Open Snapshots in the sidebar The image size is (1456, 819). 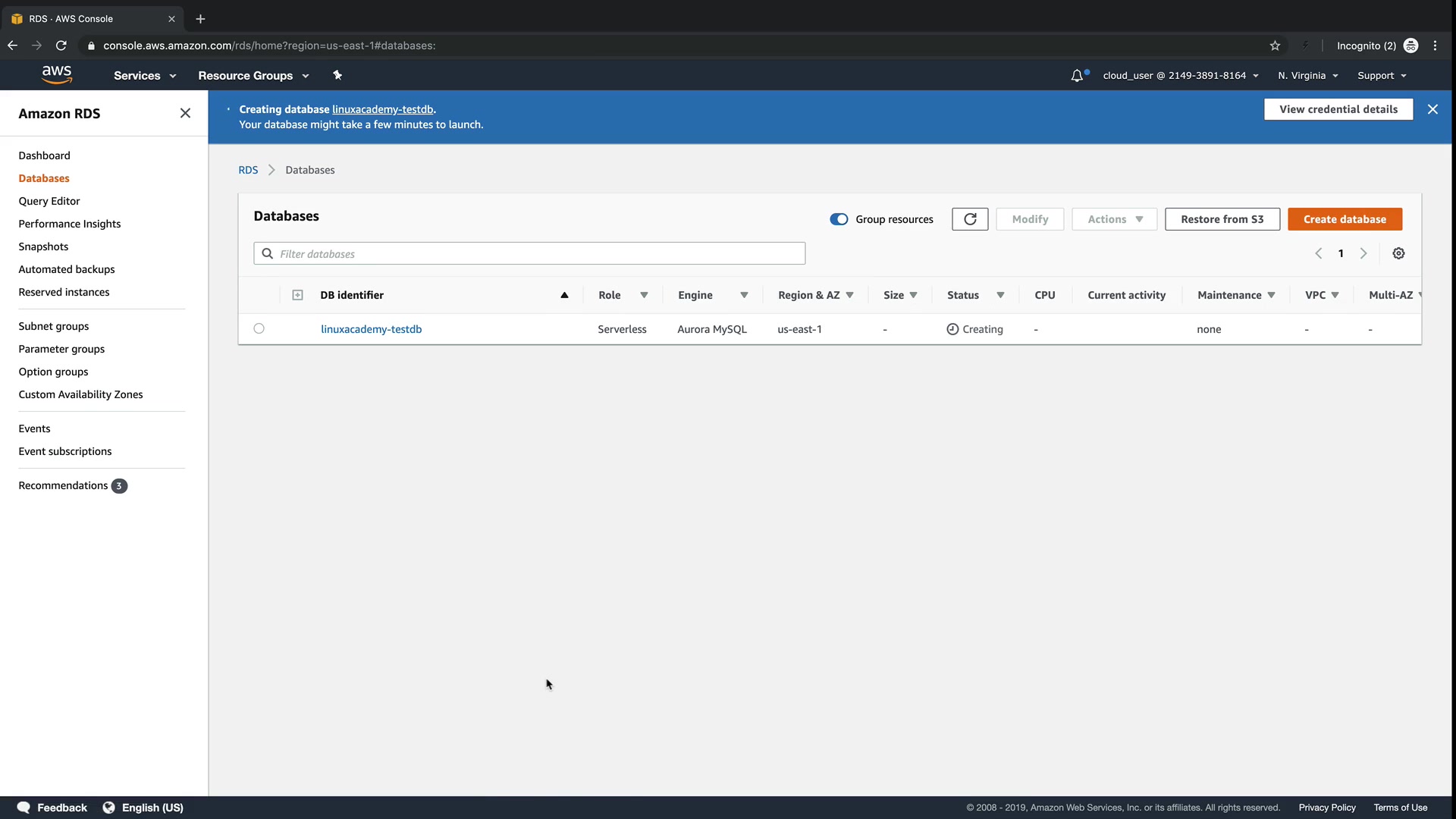(x=43, y=246)
